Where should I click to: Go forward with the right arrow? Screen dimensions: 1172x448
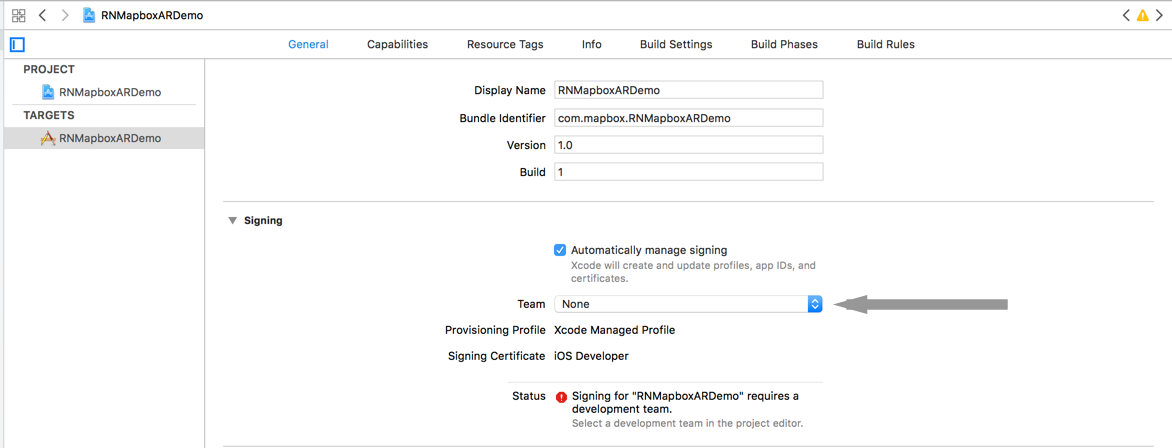(x=65, y=16)
